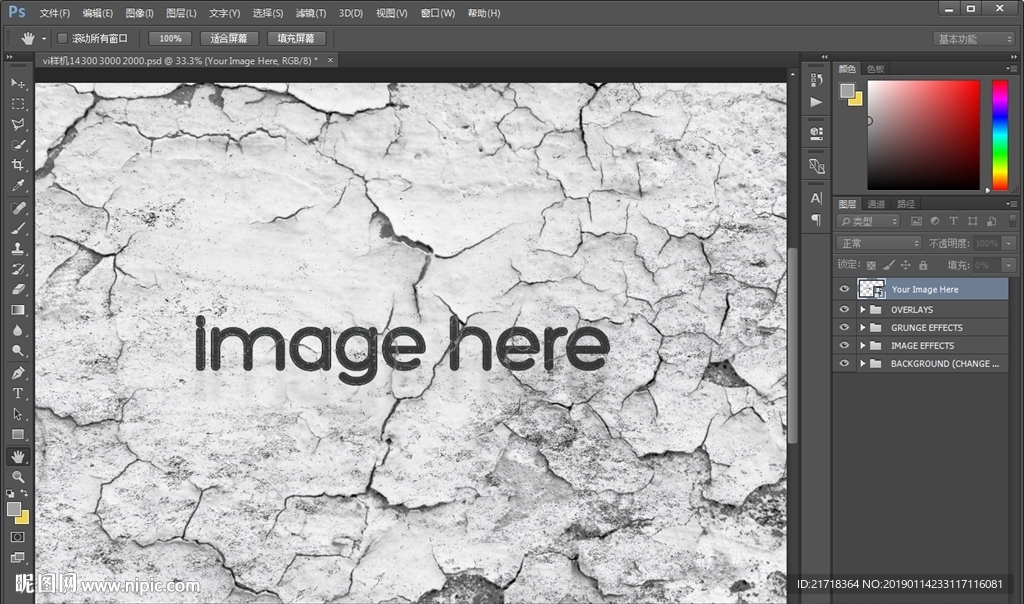The image size is (1024, 604).
Task: Hide the OVERLAYS group
Action: pos(844,310)
